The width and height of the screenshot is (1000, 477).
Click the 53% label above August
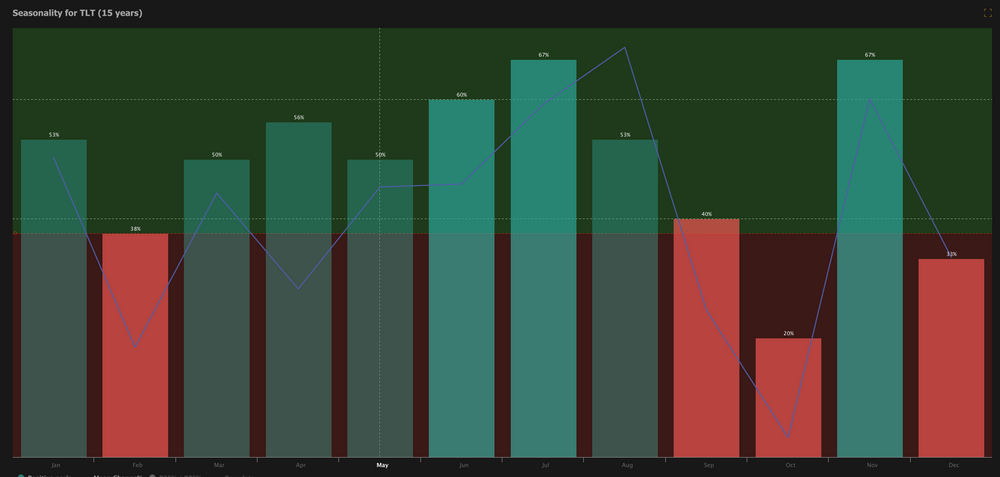(625, 135)
